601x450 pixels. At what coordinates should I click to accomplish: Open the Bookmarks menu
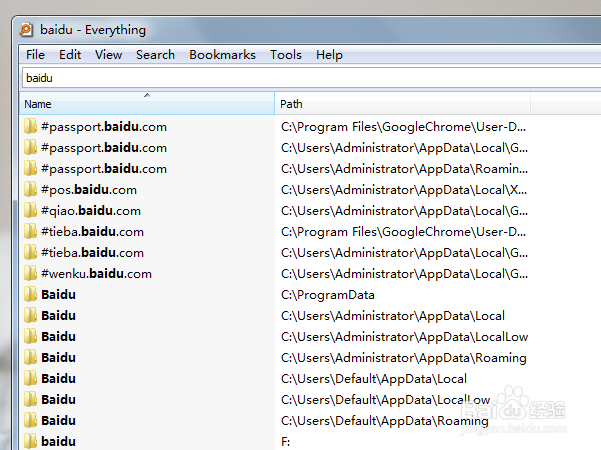pos(222,55)
